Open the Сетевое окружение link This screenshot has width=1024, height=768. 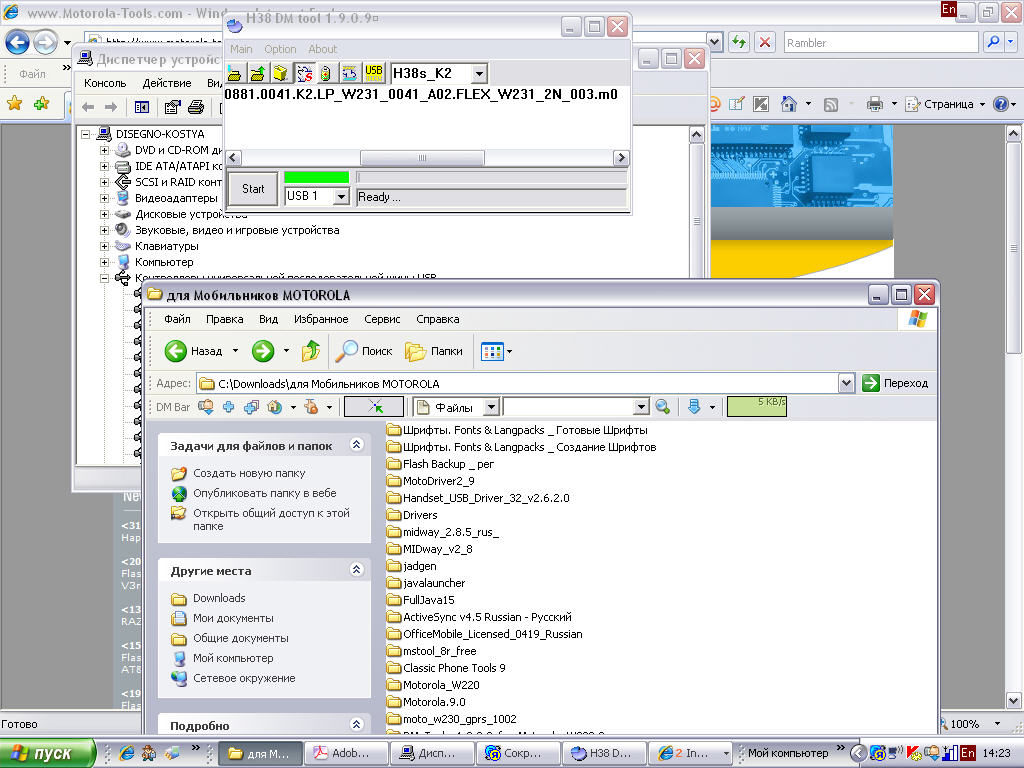[244, 678]
